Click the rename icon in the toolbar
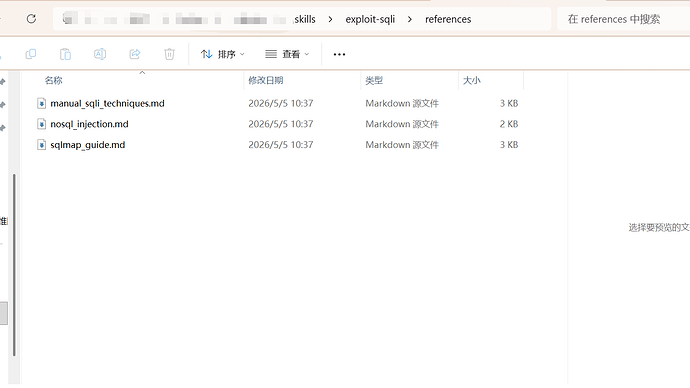This screenshot has width=690, height=388. pos(100,54)
